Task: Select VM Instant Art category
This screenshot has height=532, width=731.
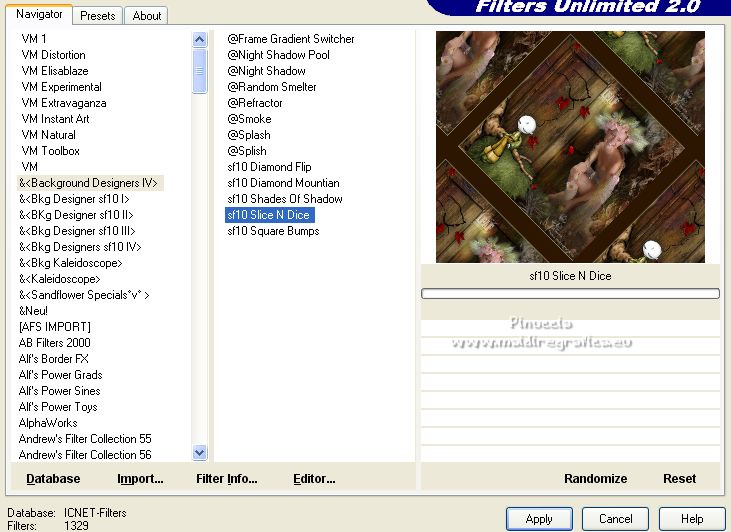Action: (55, 119)
